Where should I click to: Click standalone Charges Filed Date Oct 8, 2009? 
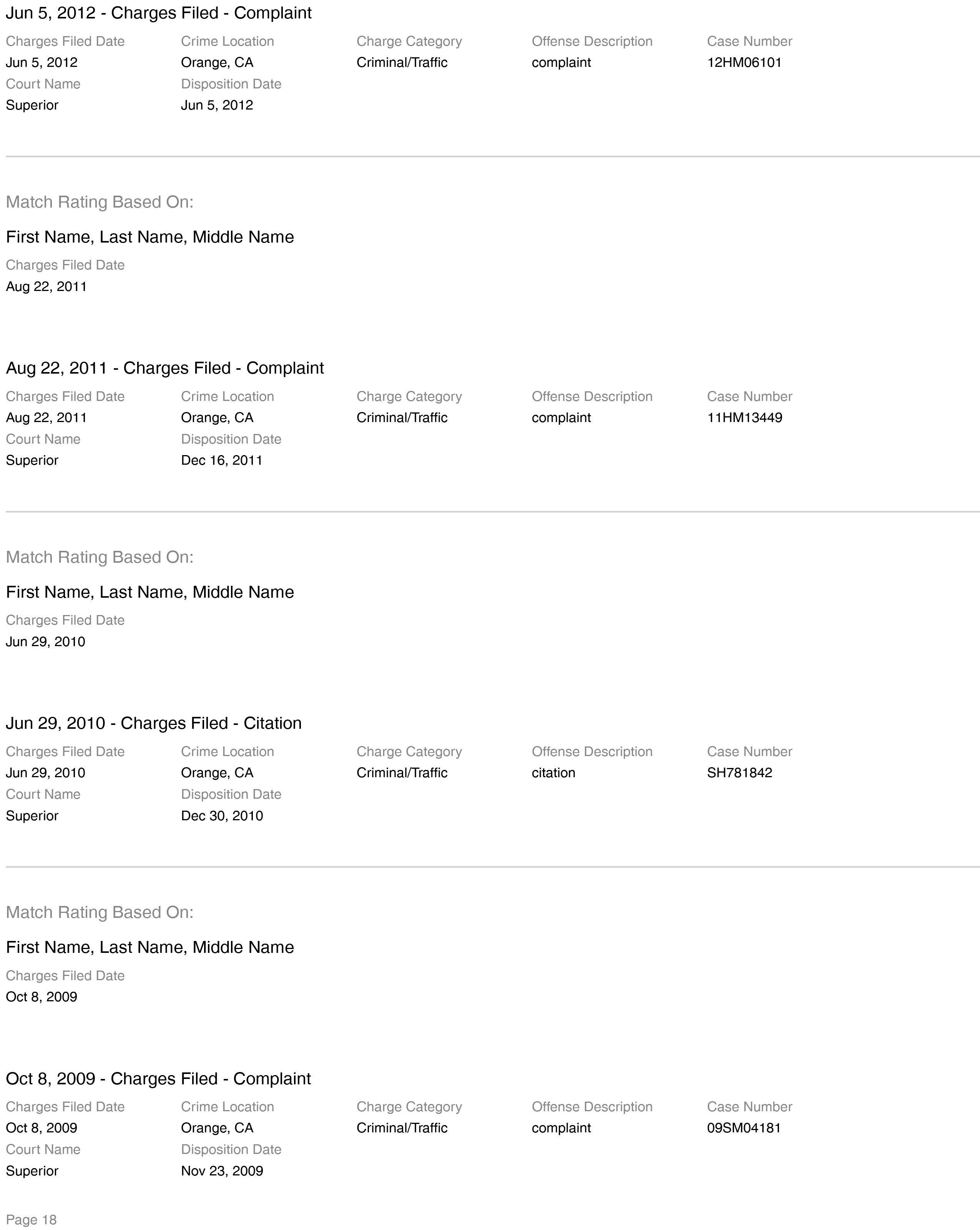(x=41, y=997)
